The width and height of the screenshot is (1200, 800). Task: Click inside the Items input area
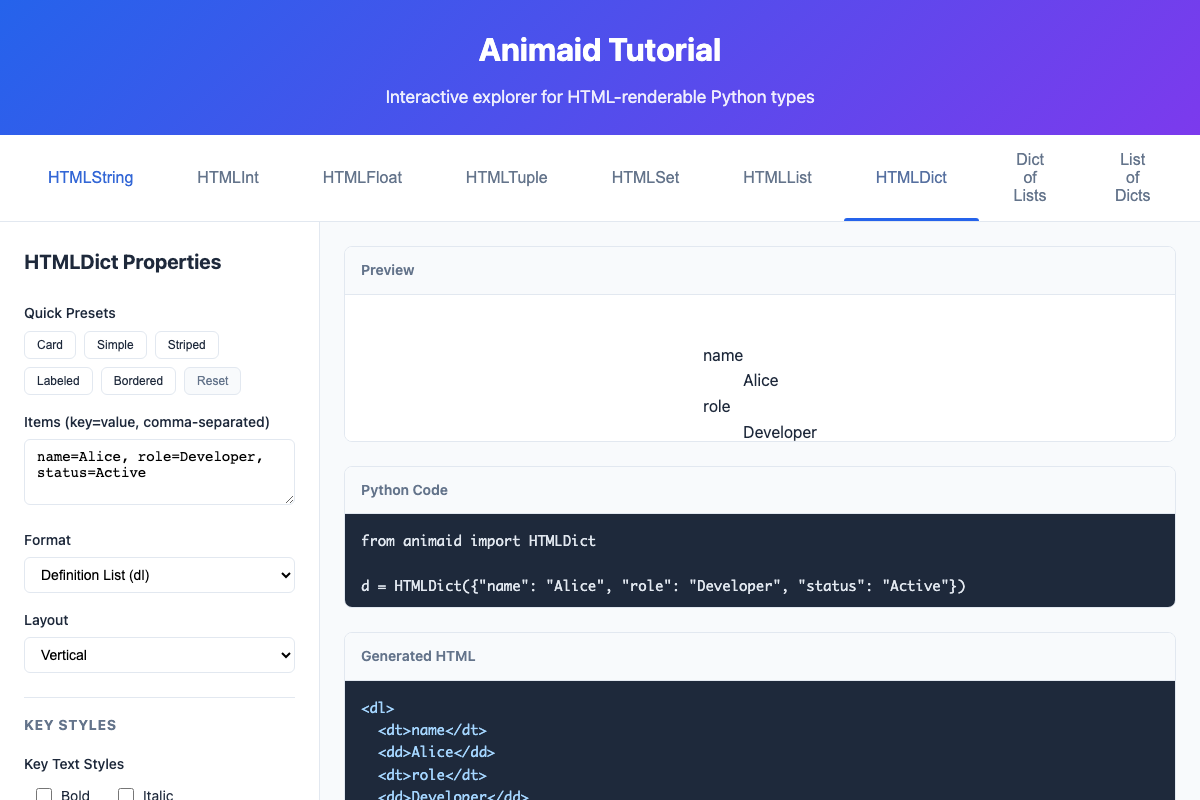pos(159,471)
